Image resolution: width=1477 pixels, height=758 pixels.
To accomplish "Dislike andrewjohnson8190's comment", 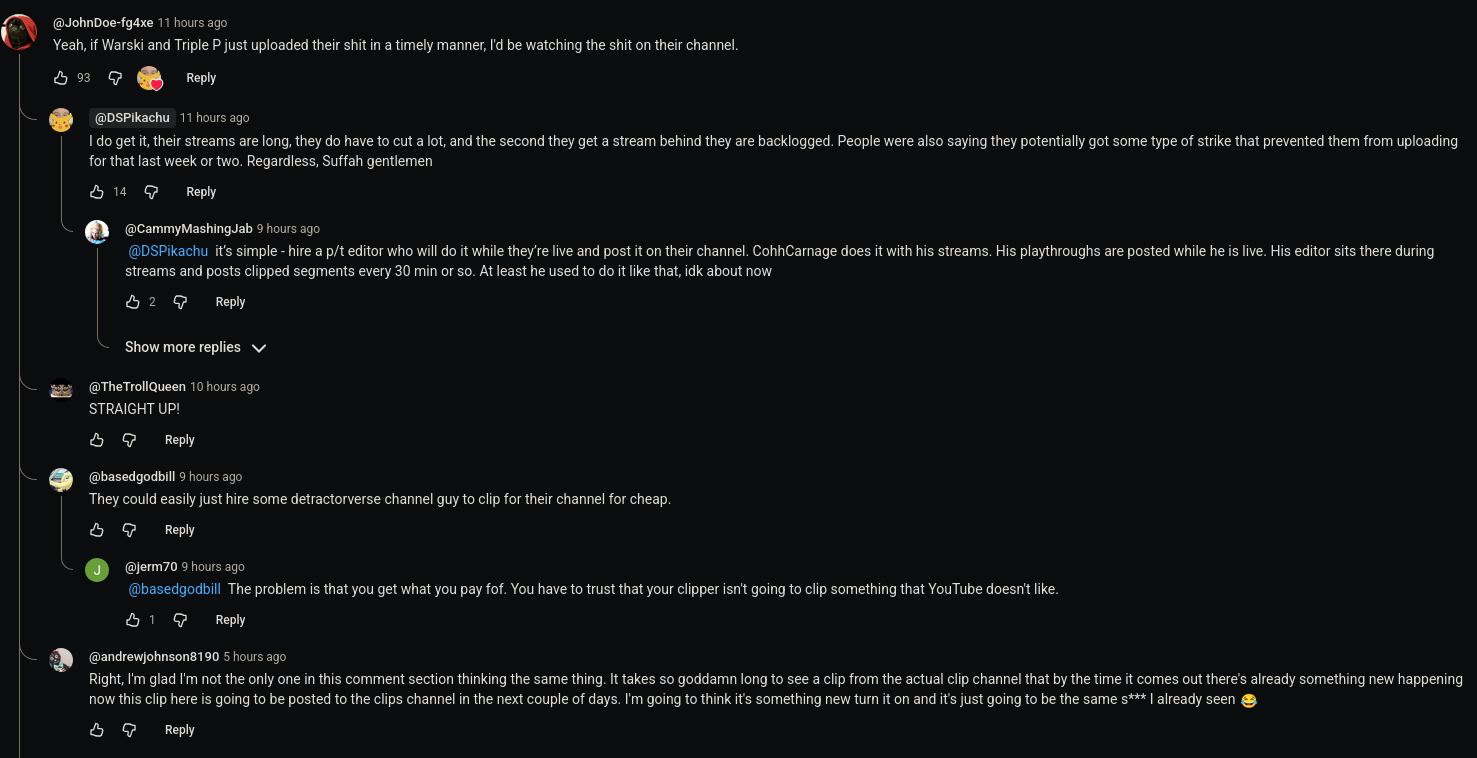I will click(129, 730).
